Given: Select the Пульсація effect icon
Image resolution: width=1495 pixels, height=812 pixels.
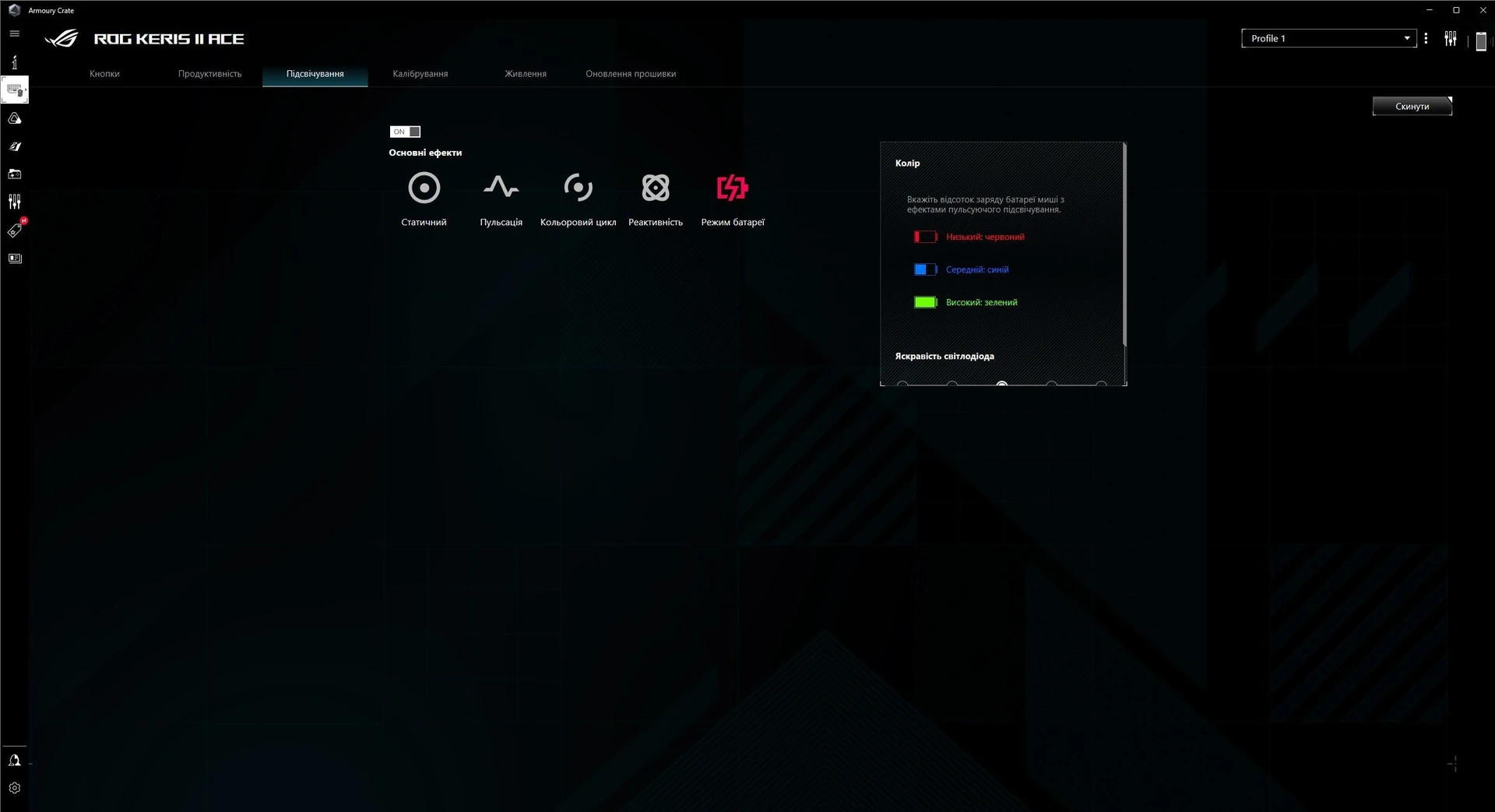Looking at the screenshot, I should point(501,188).
